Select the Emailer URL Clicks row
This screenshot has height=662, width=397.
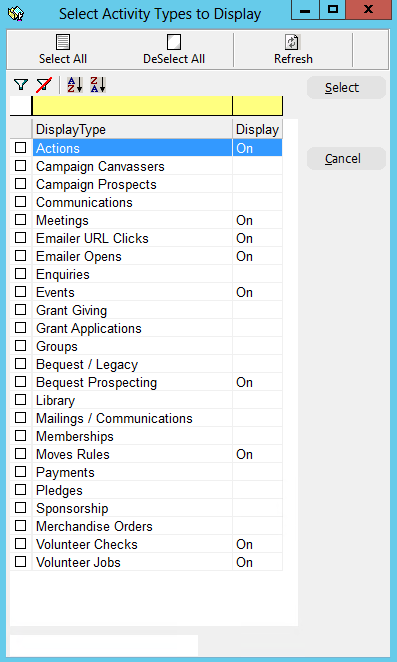click(146, 238)
